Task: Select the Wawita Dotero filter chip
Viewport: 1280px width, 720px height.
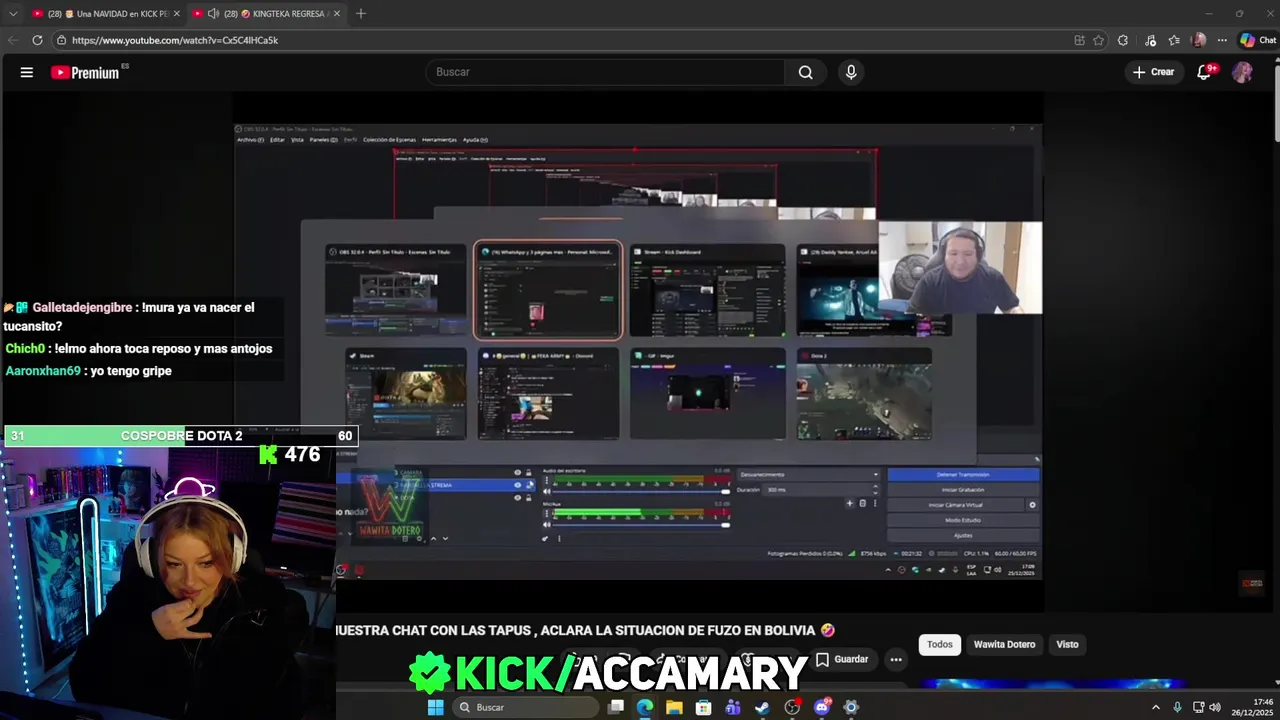Action: (x=1004, y=644)
